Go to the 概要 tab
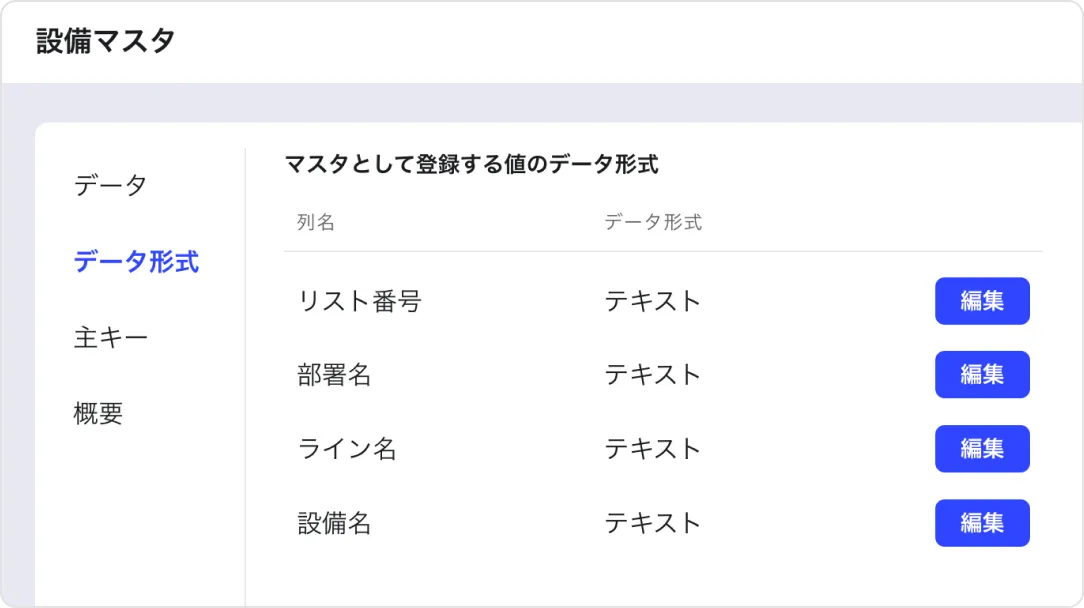Image resolution: width=1084 pixels, height=608 pixels. (98, 413)
